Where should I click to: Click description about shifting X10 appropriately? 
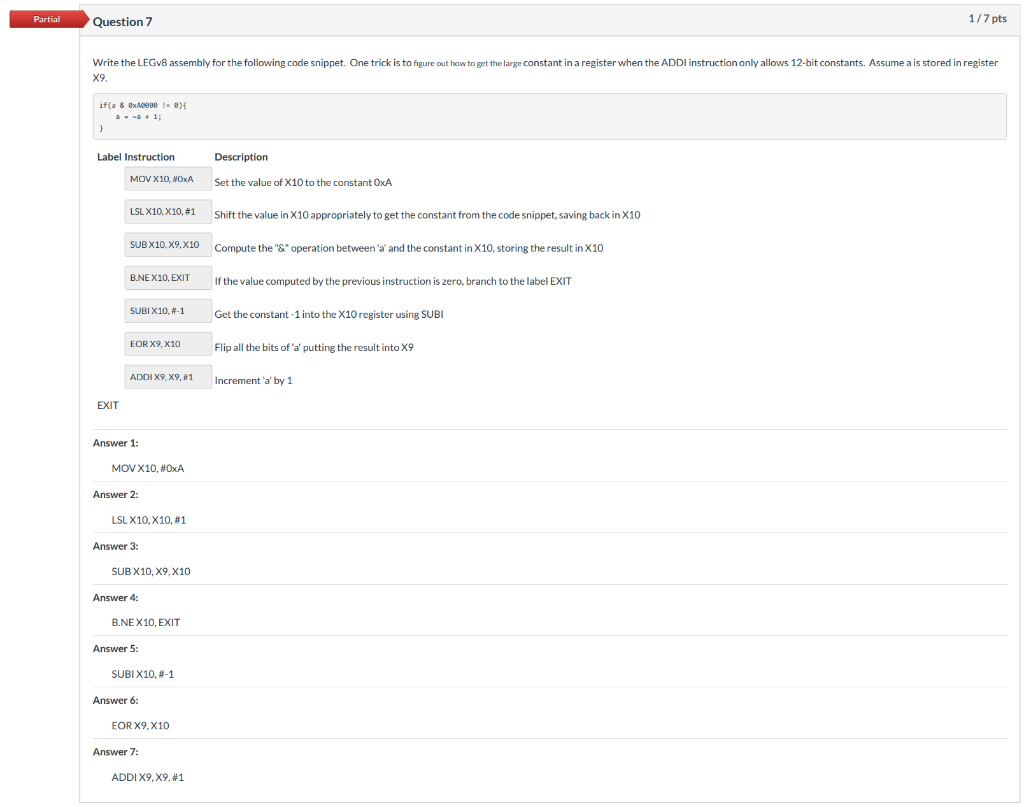(x=427, y=215)
